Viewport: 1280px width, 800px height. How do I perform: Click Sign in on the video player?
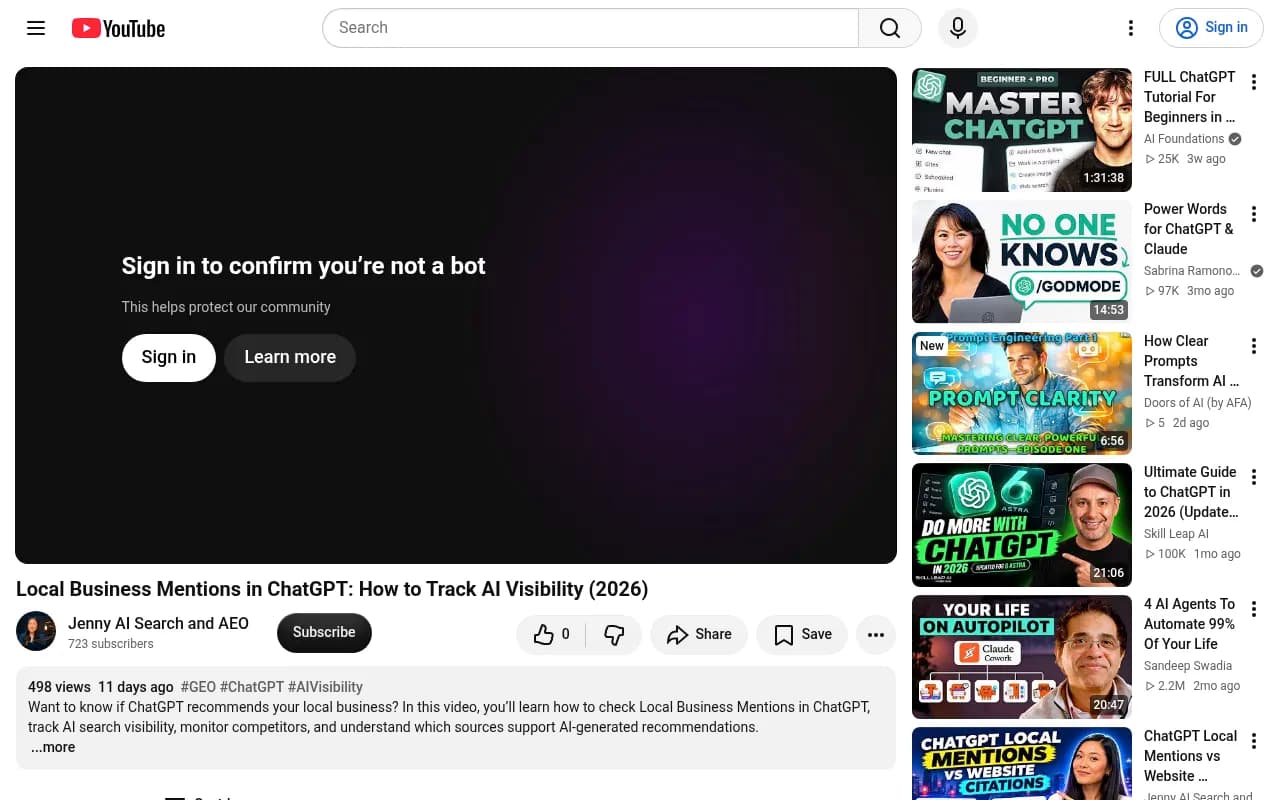(x=169, y=357)
